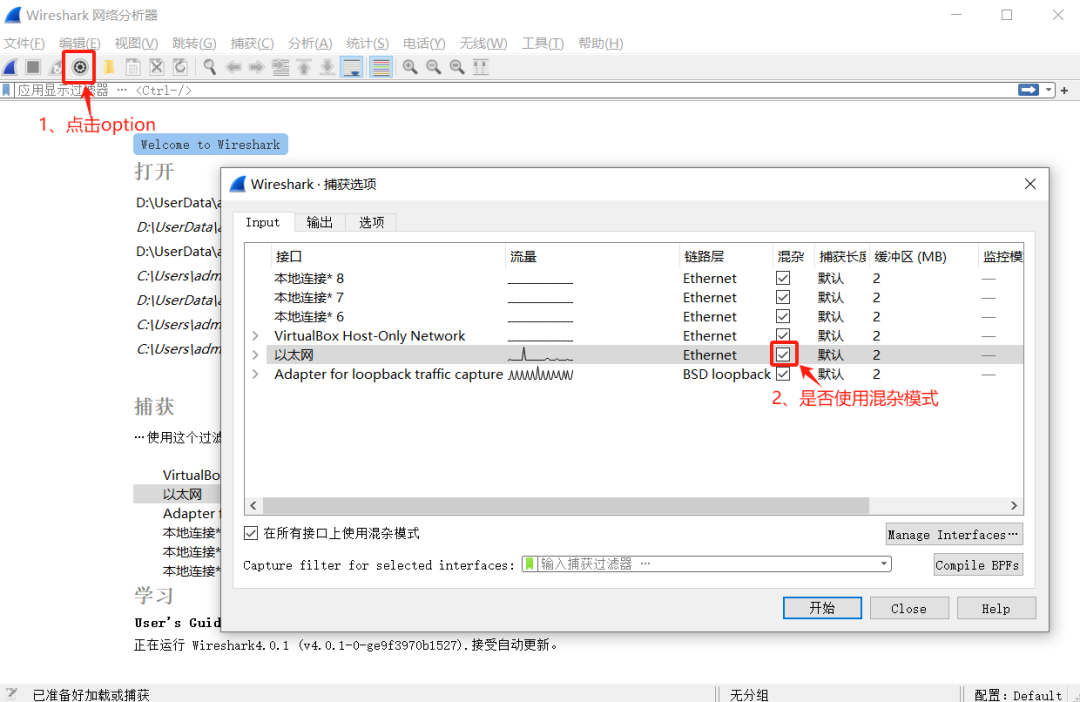Jump to last packet icon
Screen dimensions: 1080x702
coord(328,67)
